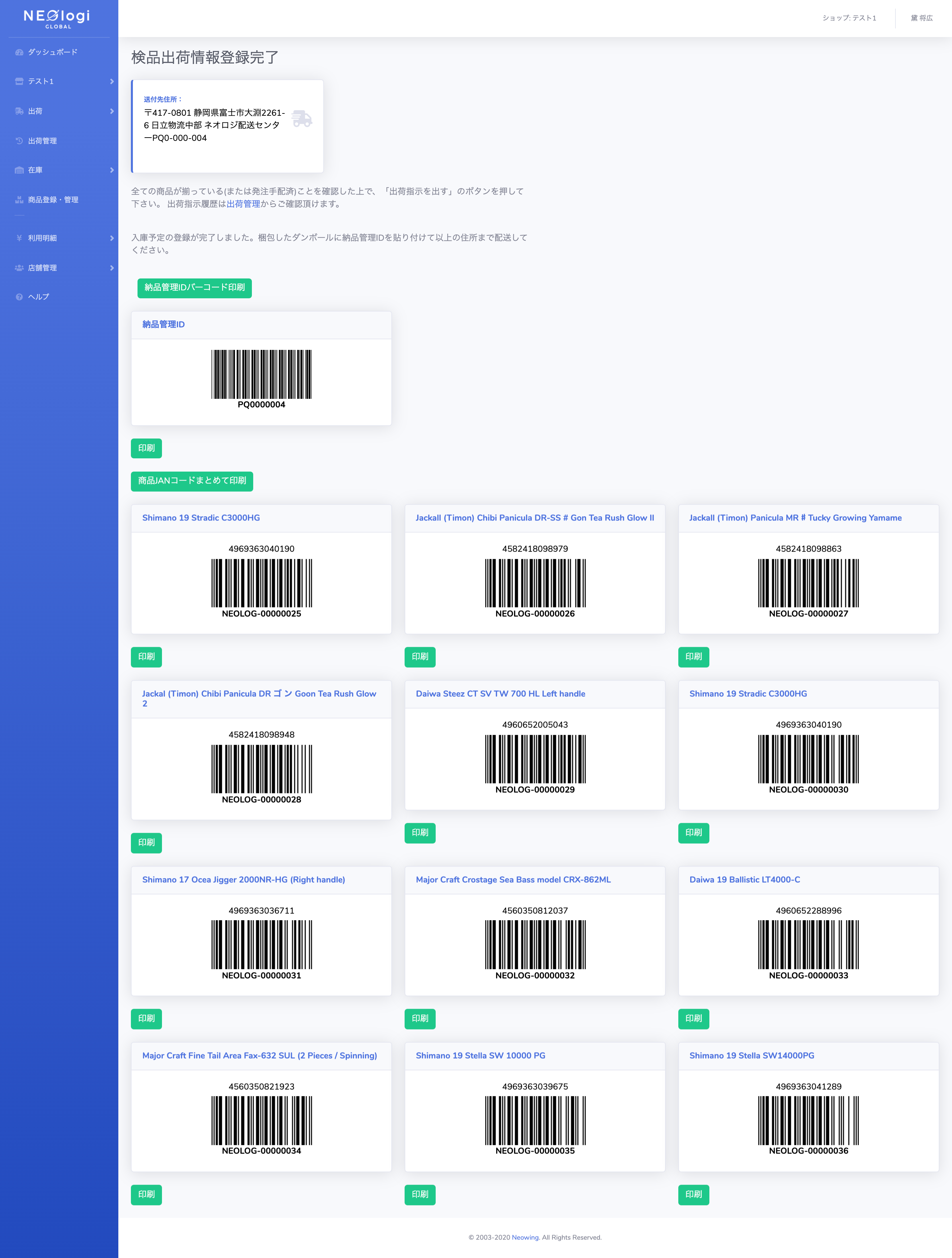The height and width of the screenshot is (1258, 952).
Task: Expand the 在庫 menu chevron
Action: [112, 170]
